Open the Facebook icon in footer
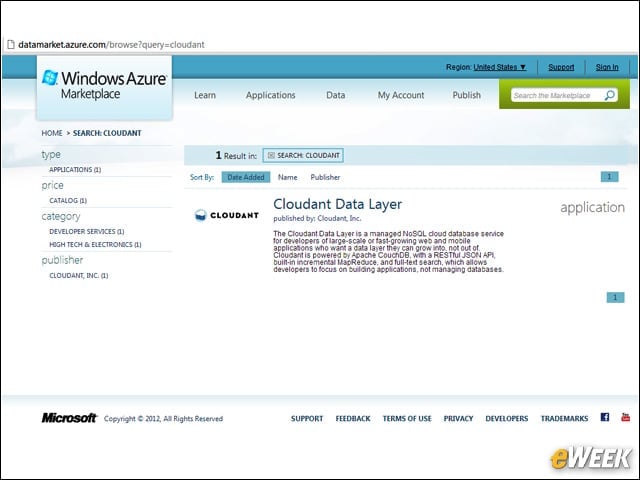The height and width of the screenshot is (480, 640). coord(604,417)
